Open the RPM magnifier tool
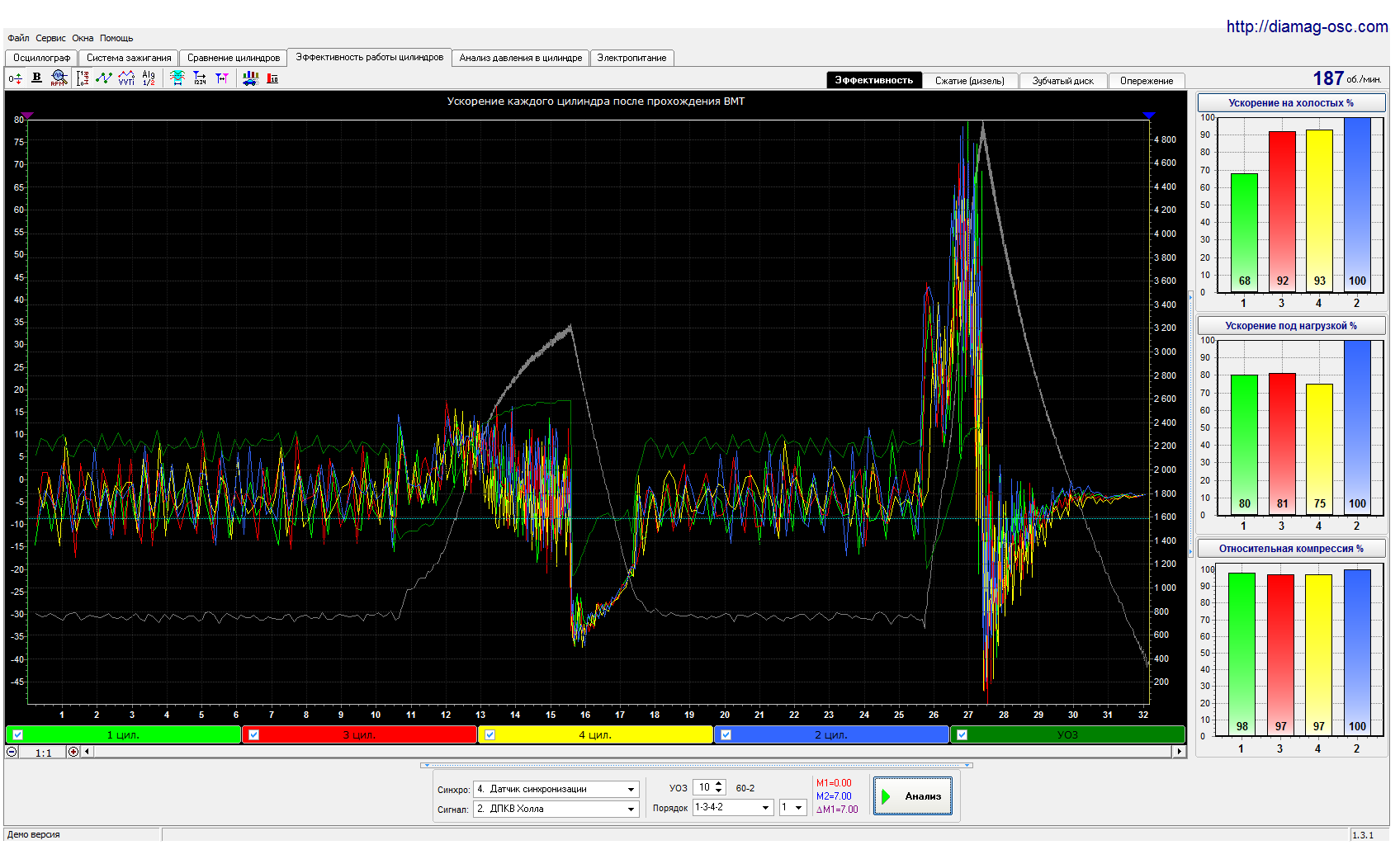The image size is (1400, 845). (x=59, y=78)
